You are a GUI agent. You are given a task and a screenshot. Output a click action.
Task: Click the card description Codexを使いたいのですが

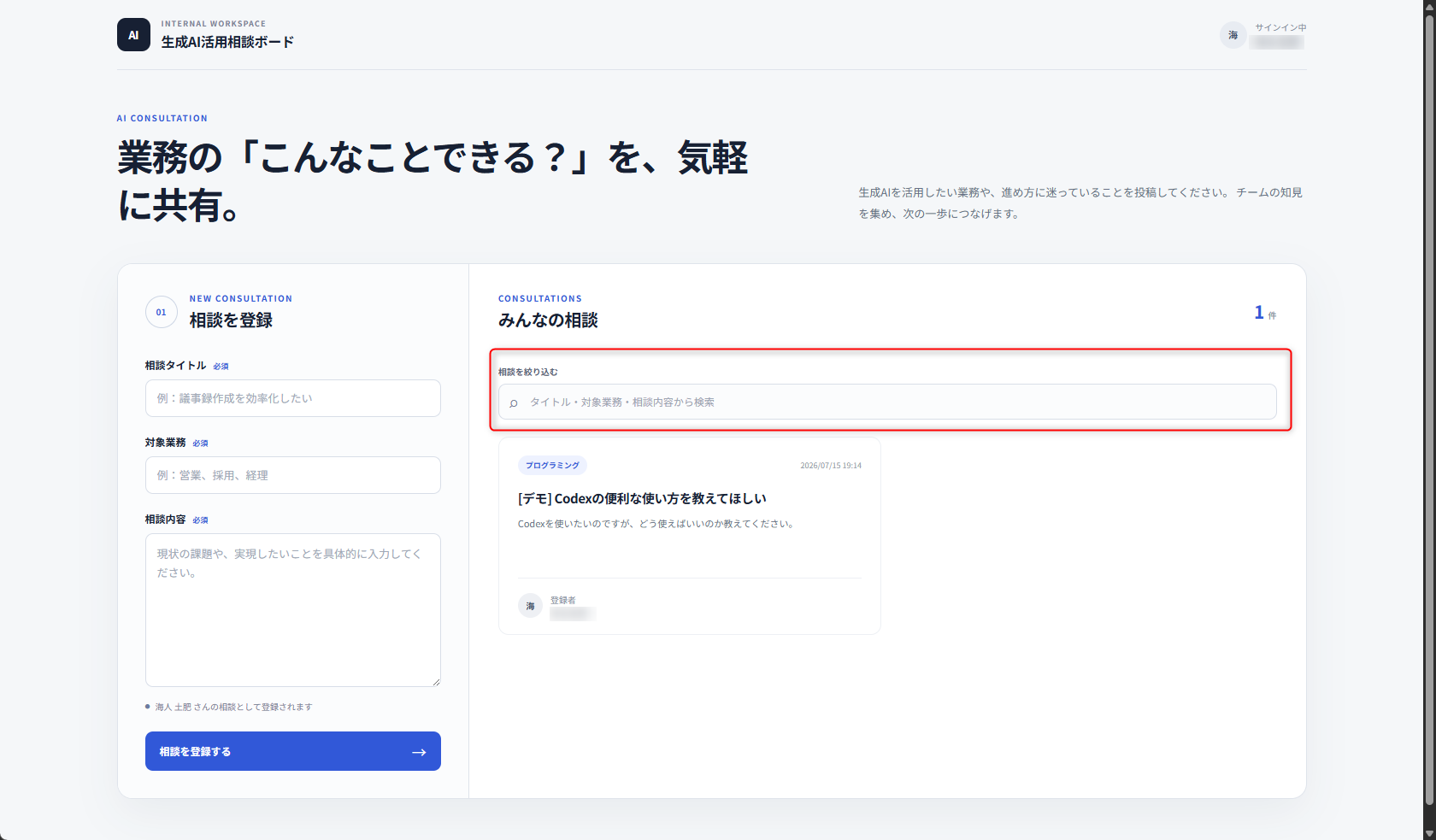[656, 524]
